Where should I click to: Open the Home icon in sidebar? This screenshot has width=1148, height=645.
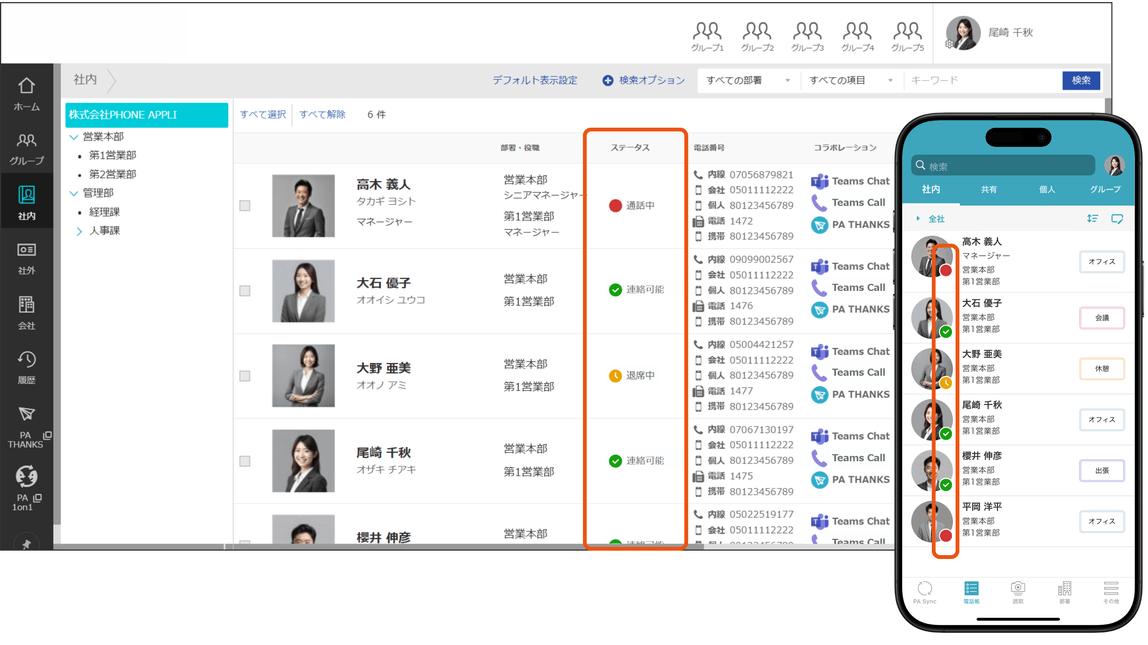click(26, 94)
